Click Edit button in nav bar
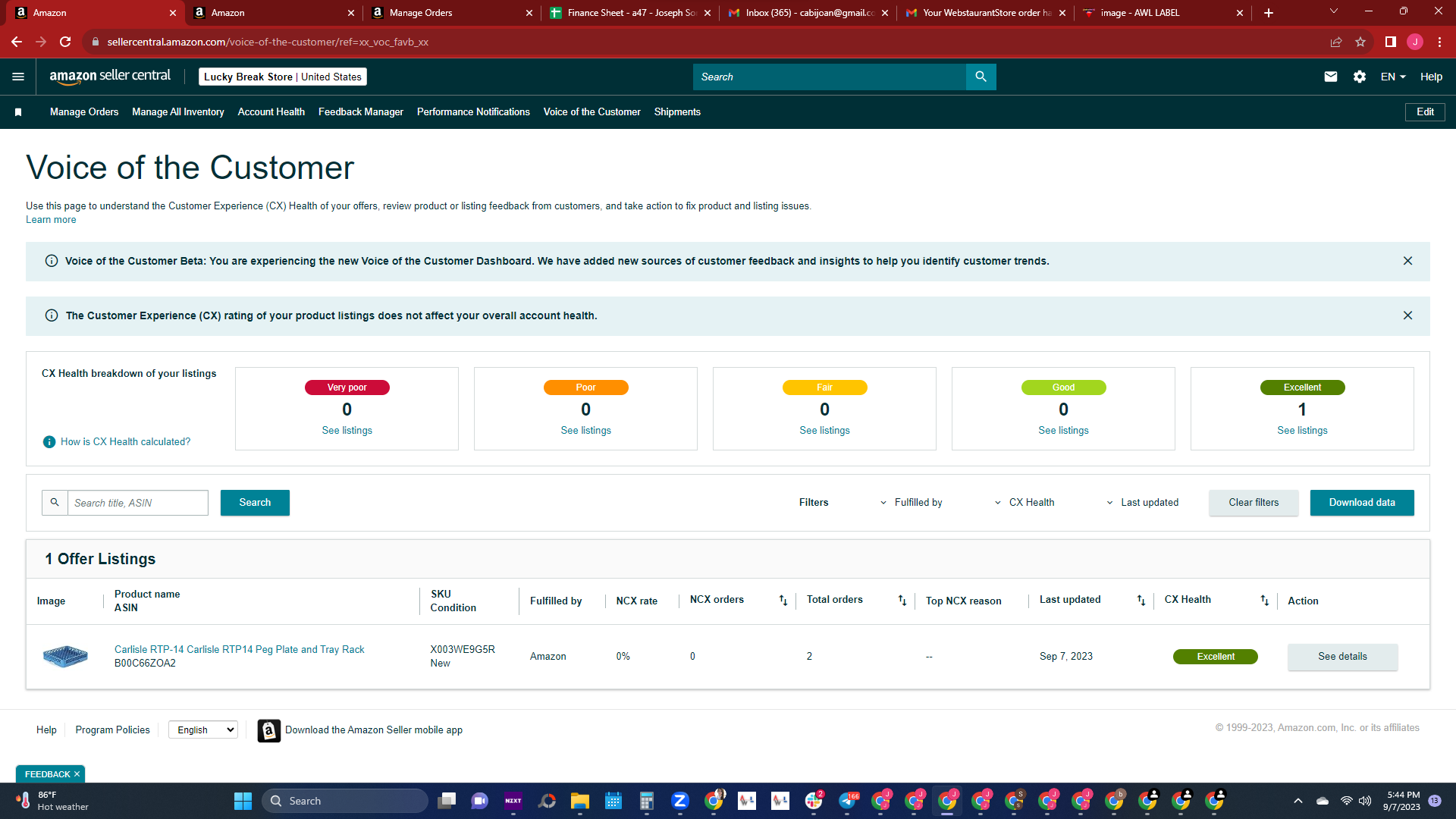This screenshot has height=819, width=1456. pos(1425,112)
